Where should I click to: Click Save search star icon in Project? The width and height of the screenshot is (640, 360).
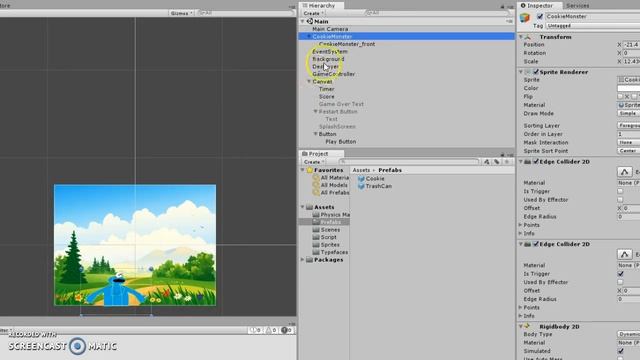pyautogui.click(x=507, y=162)
